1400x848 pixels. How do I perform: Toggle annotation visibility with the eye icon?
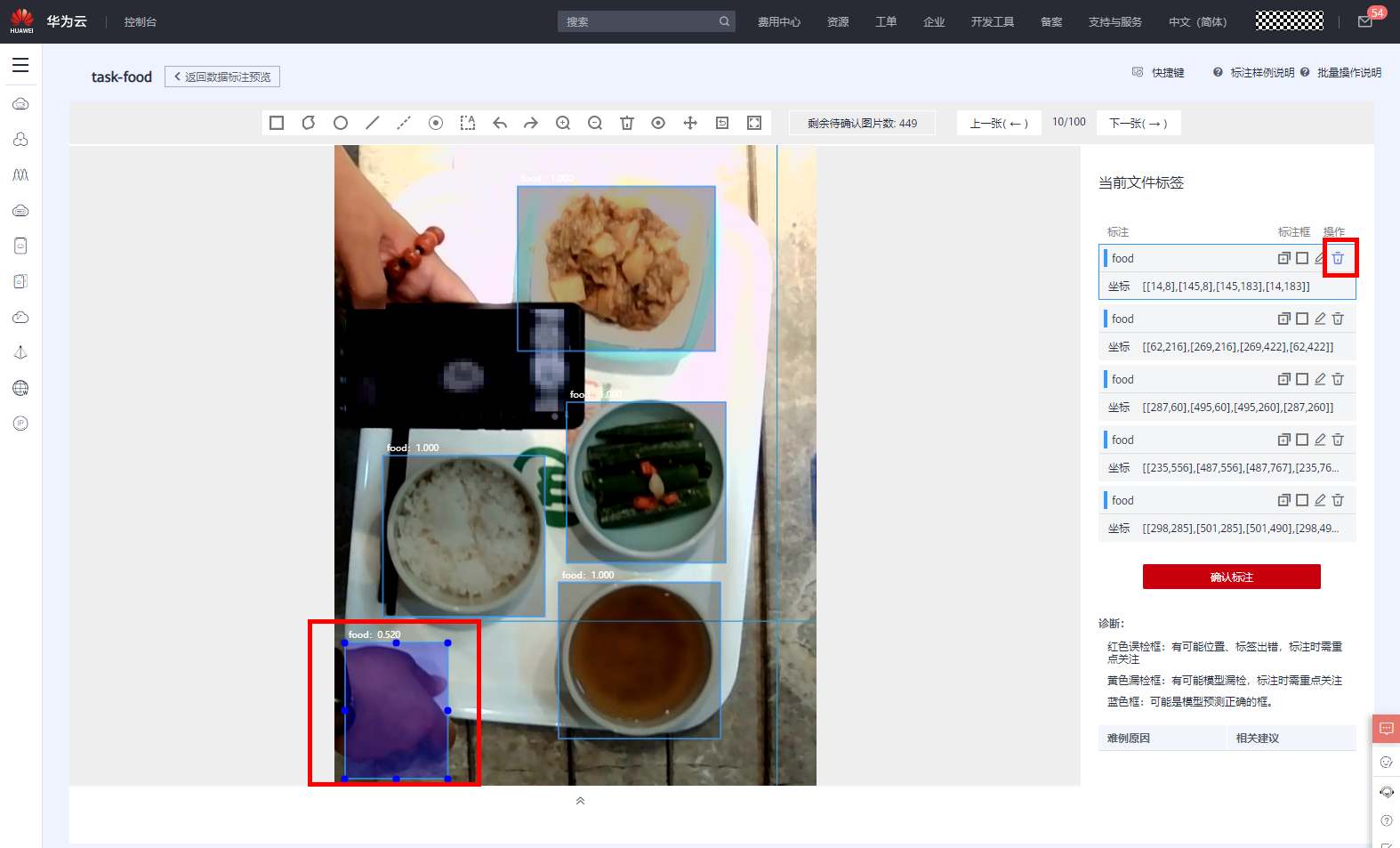point(658,123)
